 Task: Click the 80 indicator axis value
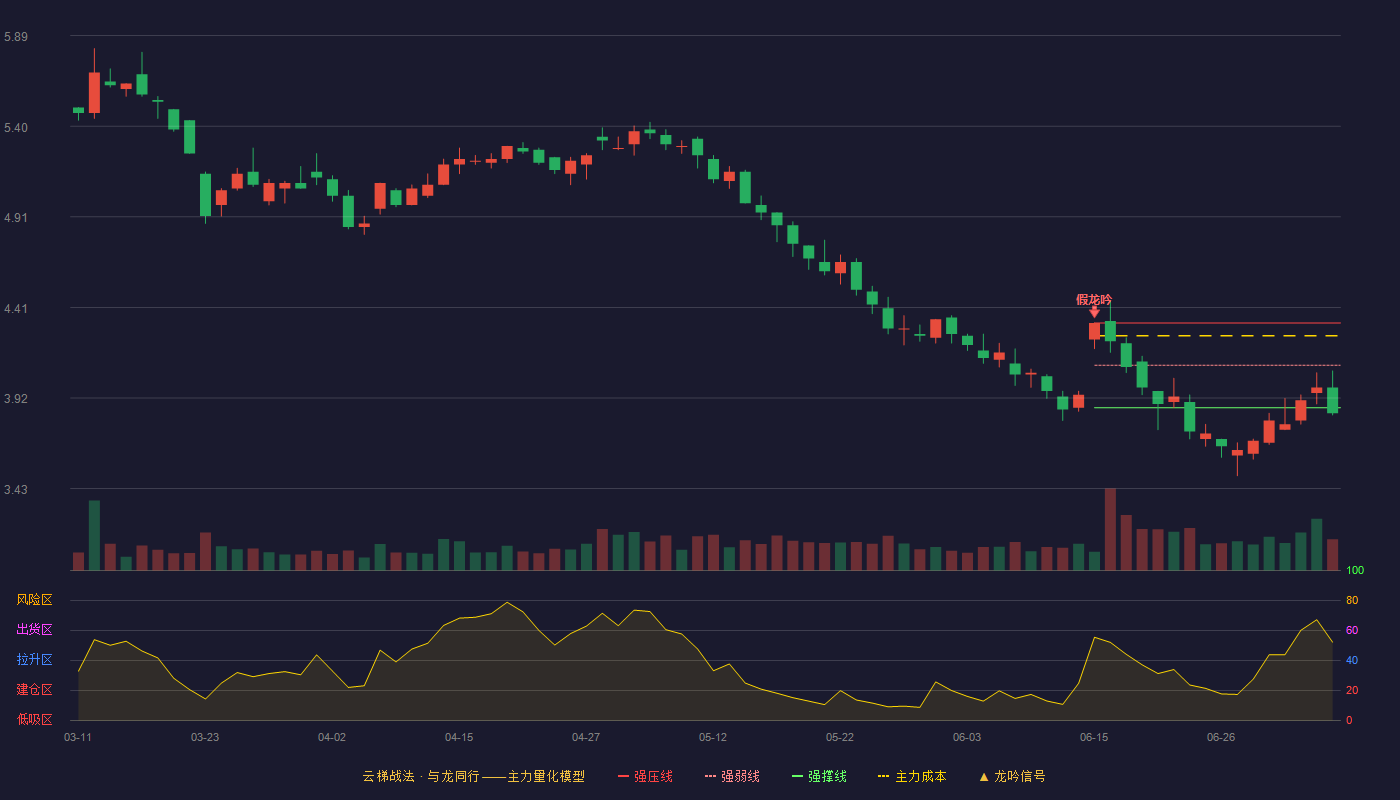1352,600
